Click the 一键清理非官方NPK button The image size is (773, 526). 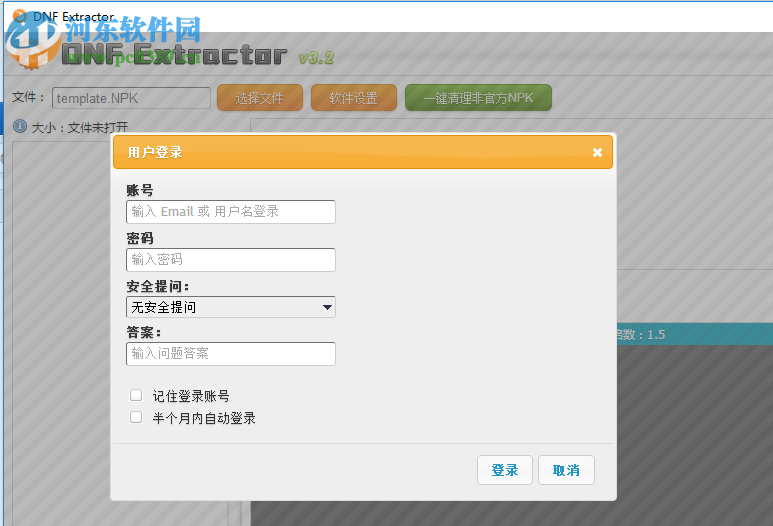(x=478, y=98)
